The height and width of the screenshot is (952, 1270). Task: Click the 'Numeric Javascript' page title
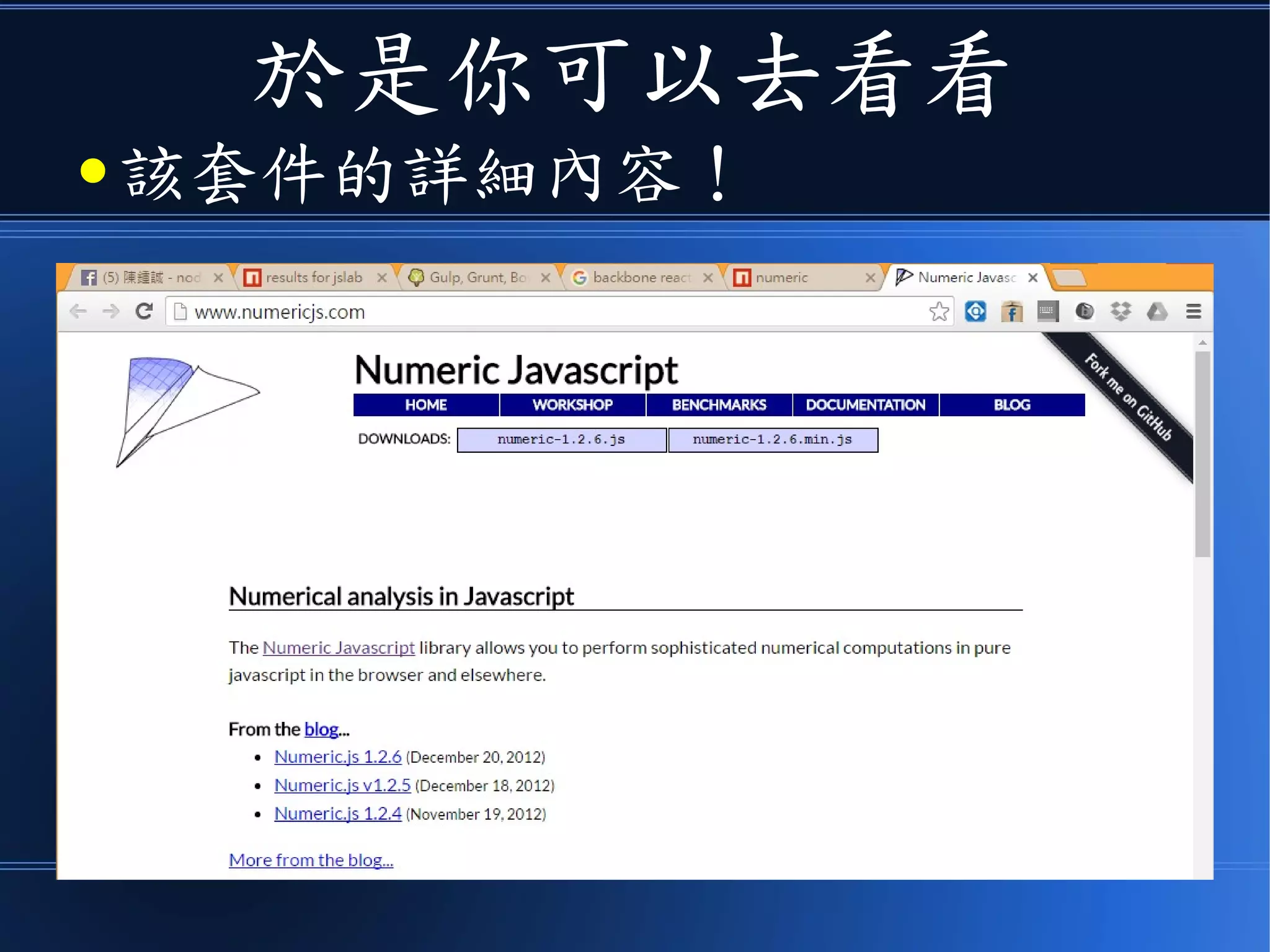pos(517,370)
